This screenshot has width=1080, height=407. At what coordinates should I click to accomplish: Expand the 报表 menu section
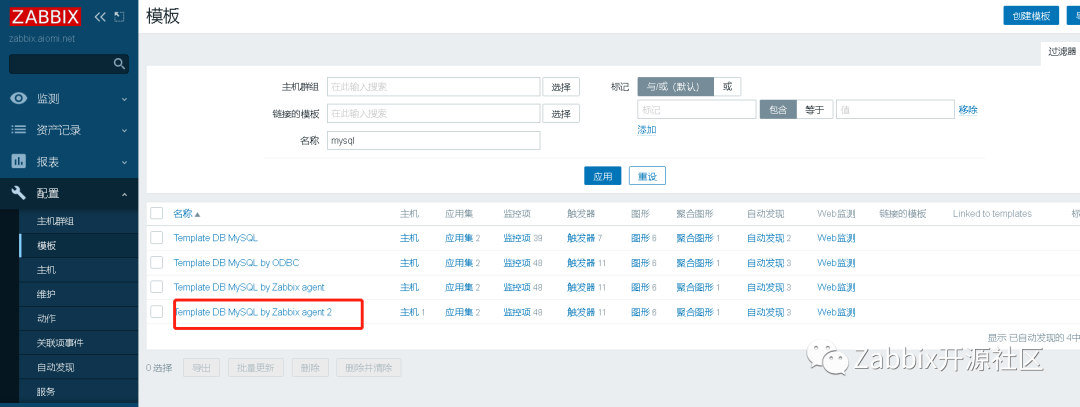point(69,162)
